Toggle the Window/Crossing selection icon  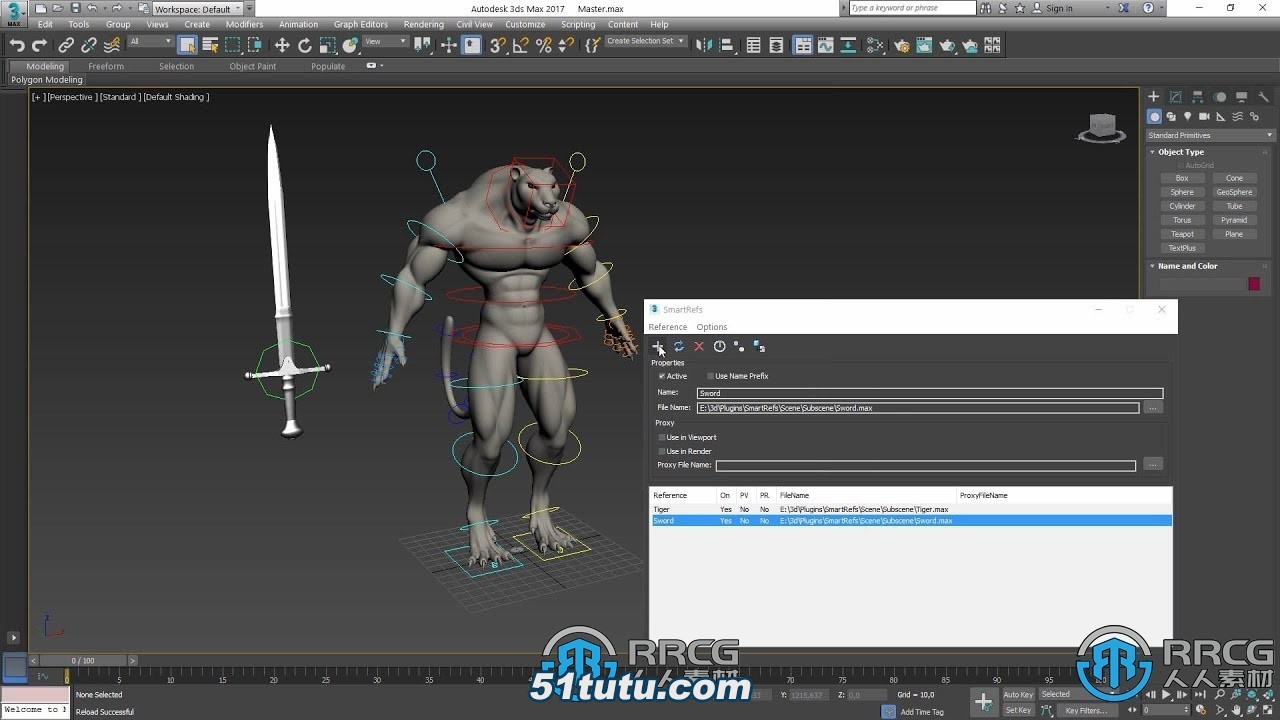coord(256,45)
